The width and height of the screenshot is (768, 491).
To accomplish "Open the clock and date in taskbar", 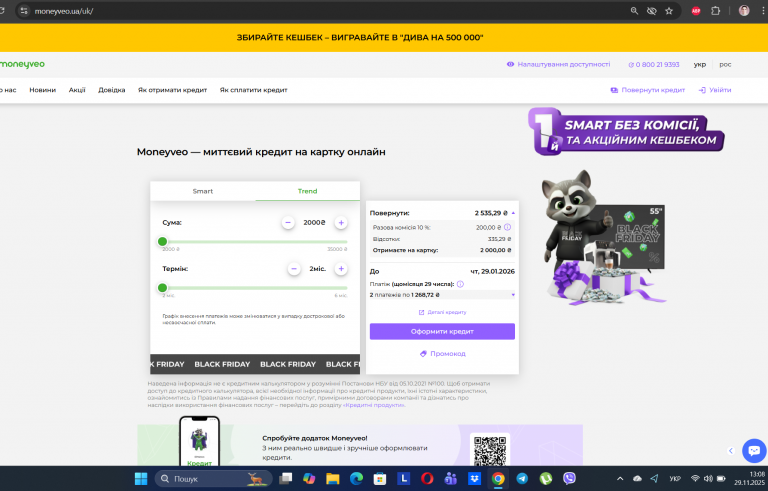I will [x=749, y=479].
